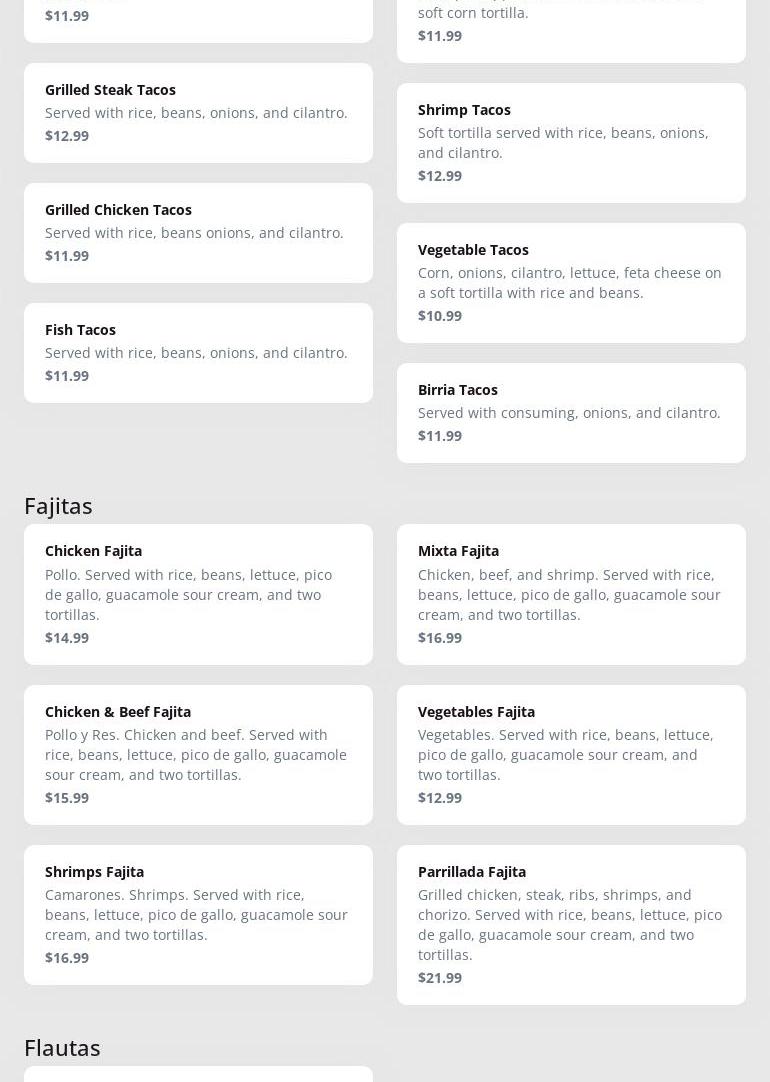Open the Chicken Fajita item
This screenshot has height=1082, width=770.
(x=198, y=594)
